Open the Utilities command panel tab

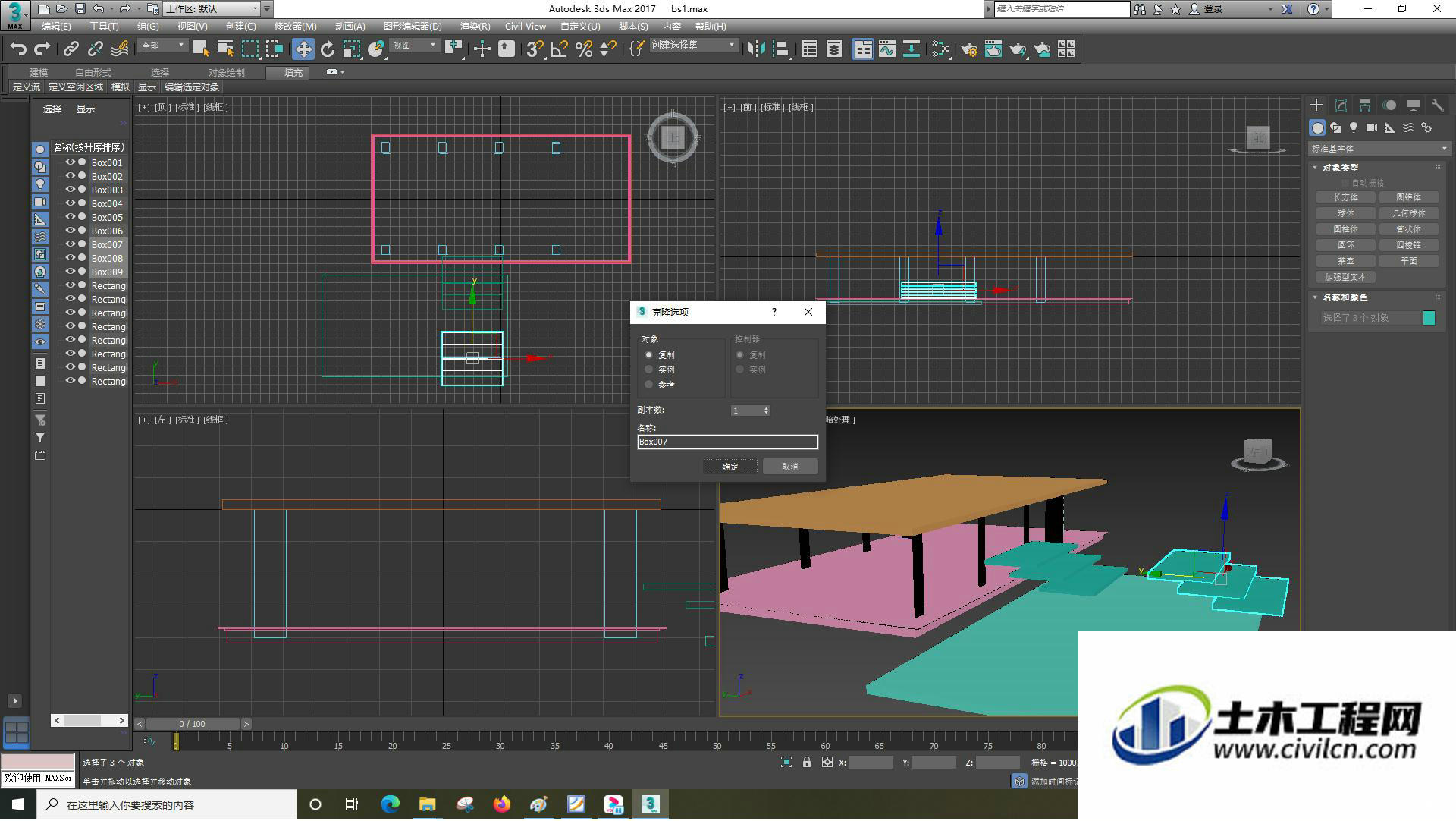(x=1437, y=105)
